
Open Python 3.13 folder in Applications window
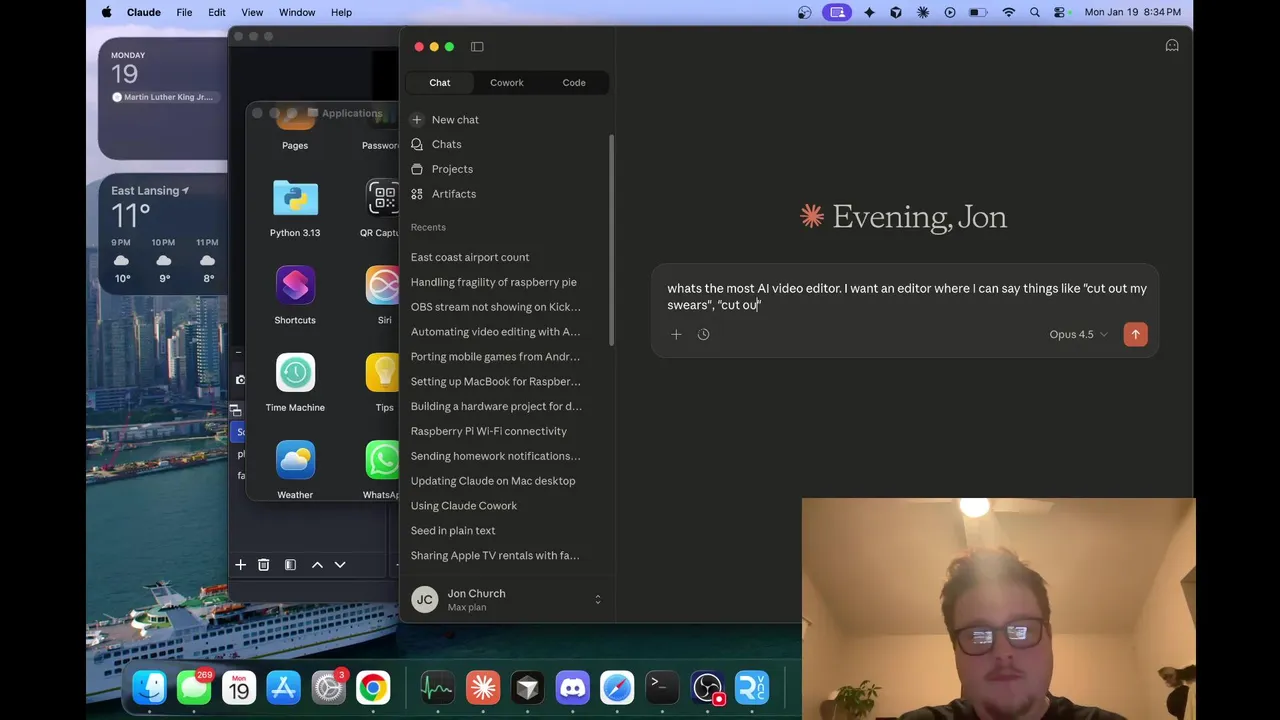pyautogui.click(x=295, y=207)
